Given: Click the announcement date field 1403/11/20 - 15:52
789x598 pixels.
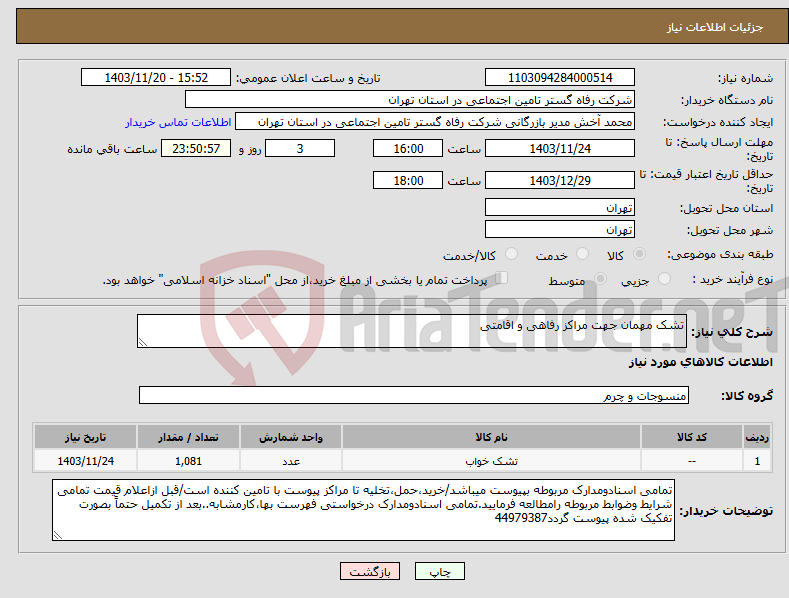Looking at the screenshot, I should point(156,78).
